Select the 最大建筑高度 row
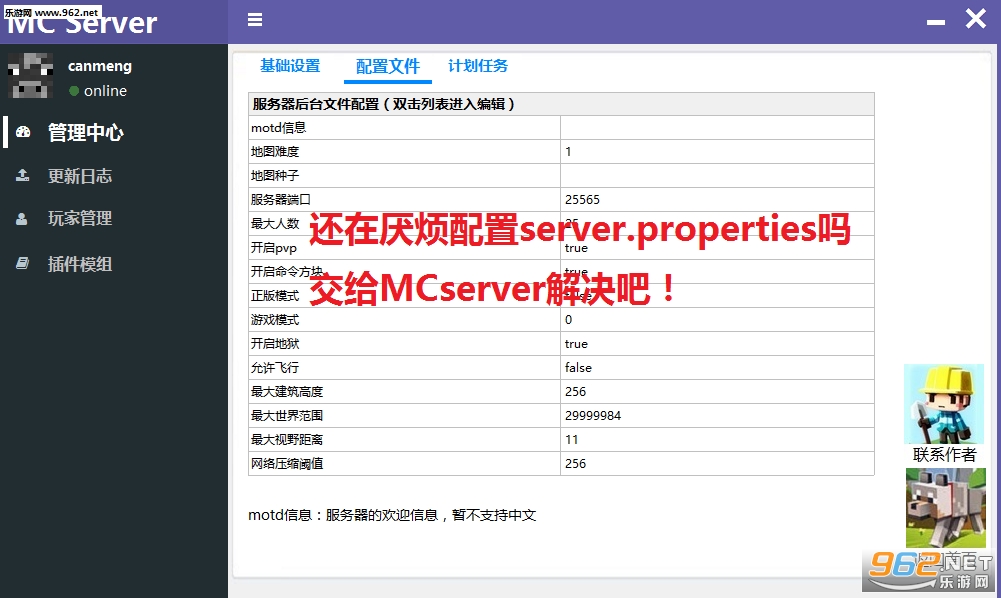 [x=561, y=391]
